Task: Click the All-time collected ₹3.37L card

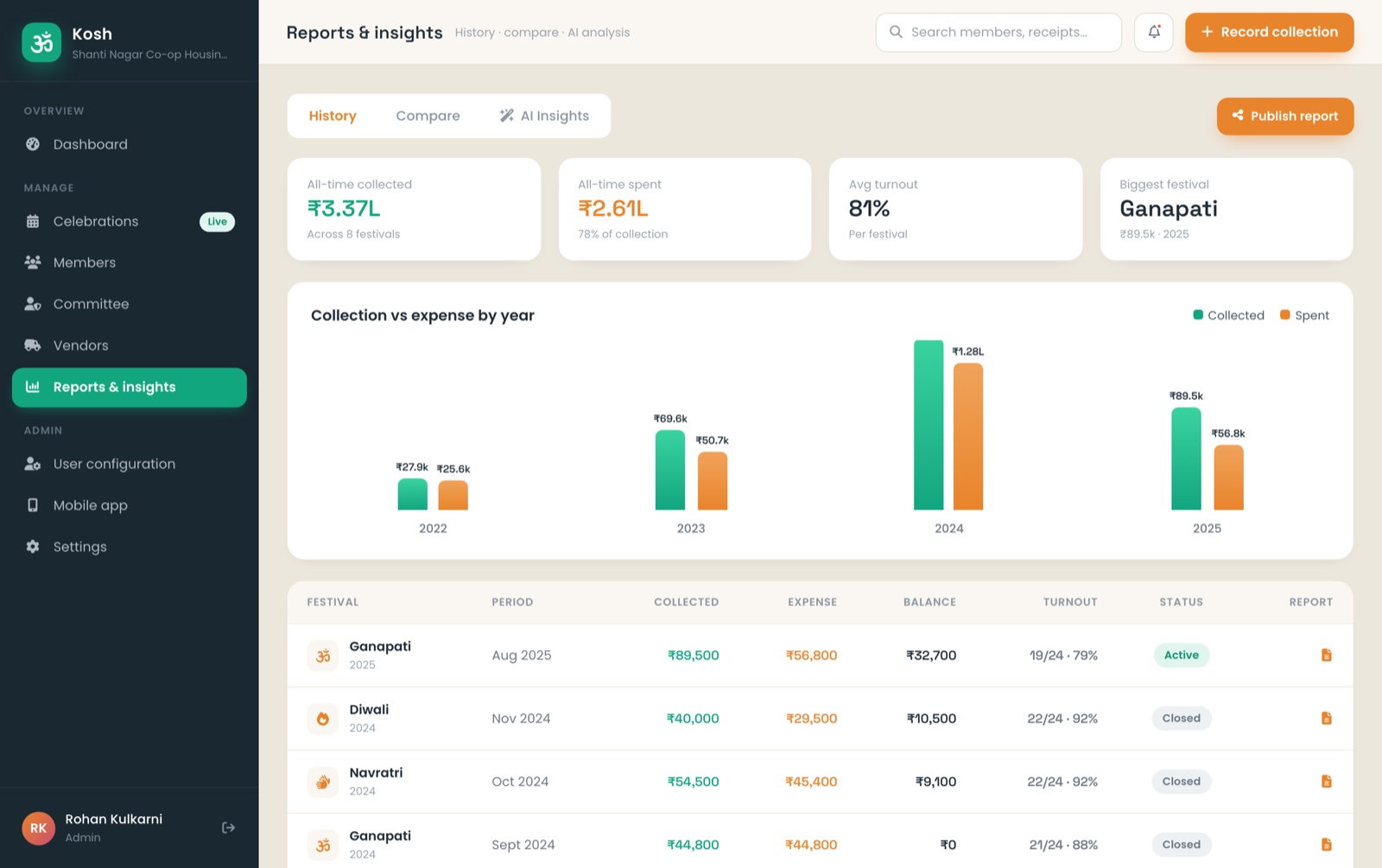Action: 414,209
